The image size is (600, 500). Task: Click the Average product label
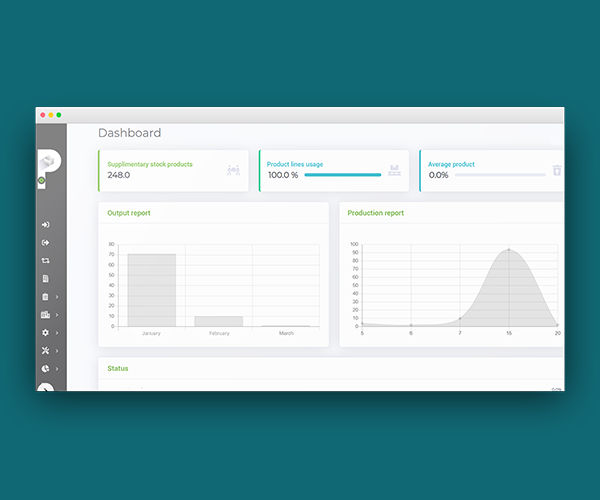click(x=451, y=164)
